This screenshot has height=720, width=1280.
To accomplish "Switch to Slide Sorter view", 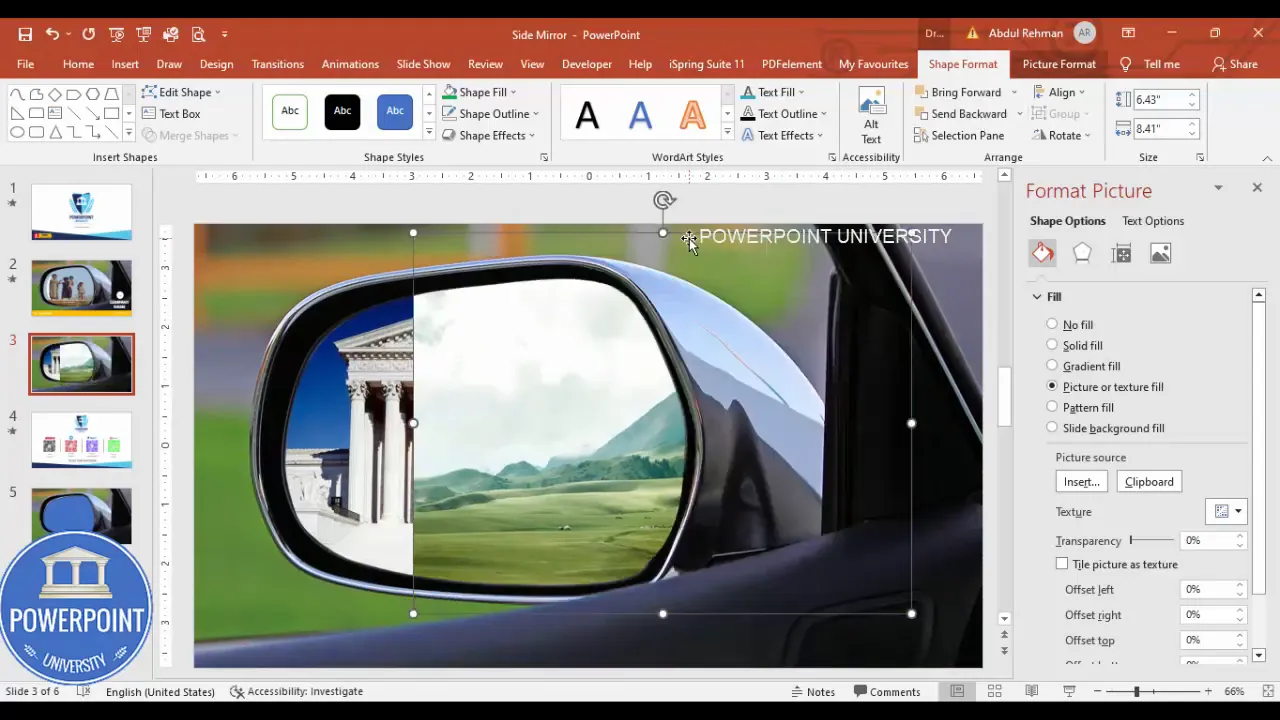I will (994, 691).
